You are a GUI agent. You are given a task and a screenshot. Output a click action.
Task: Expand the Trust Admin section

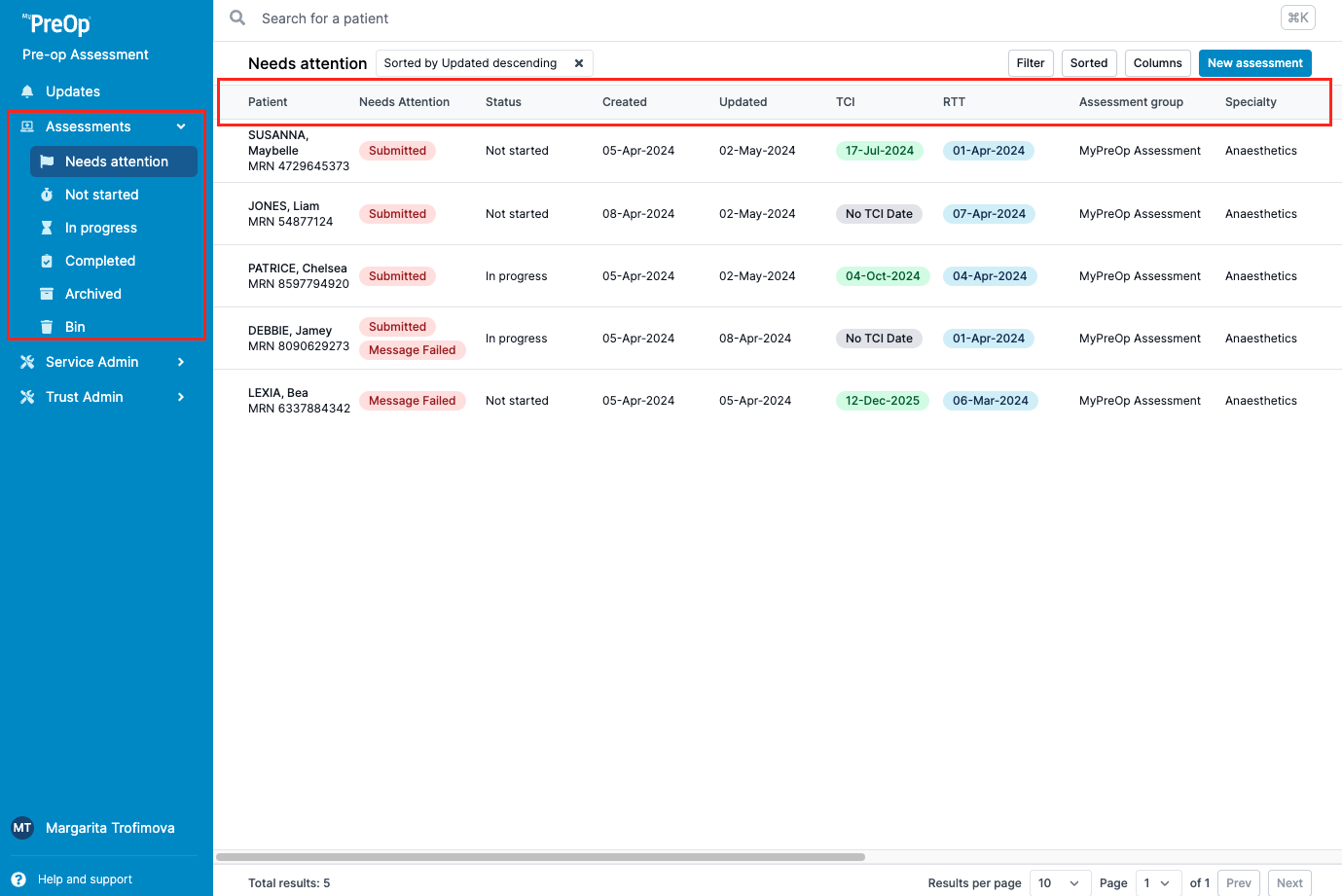click(181, 397)
